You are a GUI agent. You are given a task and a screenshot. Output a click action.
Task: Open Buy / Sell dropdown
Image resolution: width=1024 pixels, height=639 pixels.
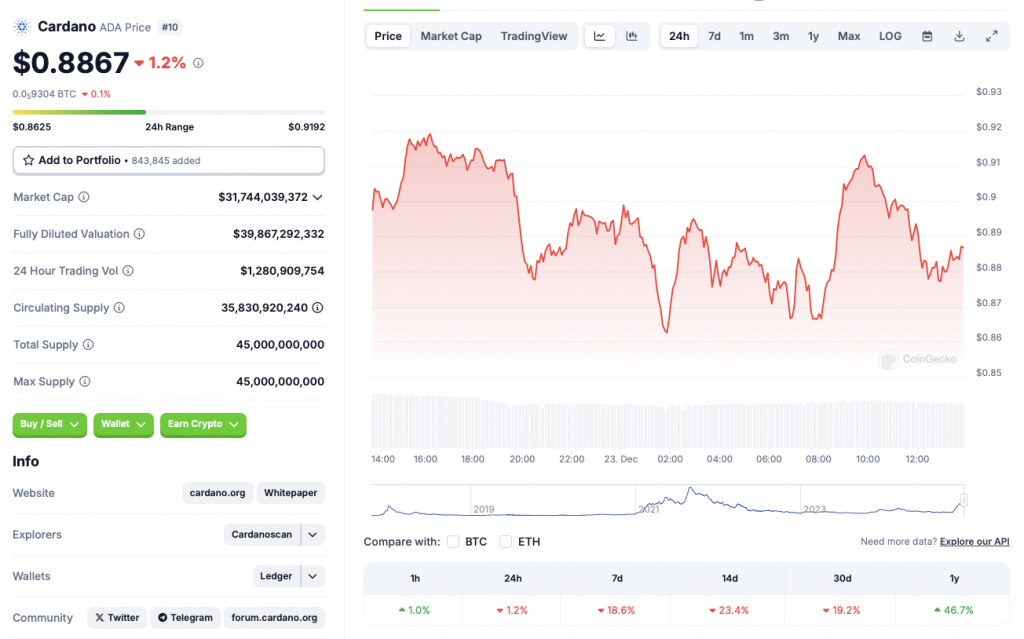coord(50,425)
